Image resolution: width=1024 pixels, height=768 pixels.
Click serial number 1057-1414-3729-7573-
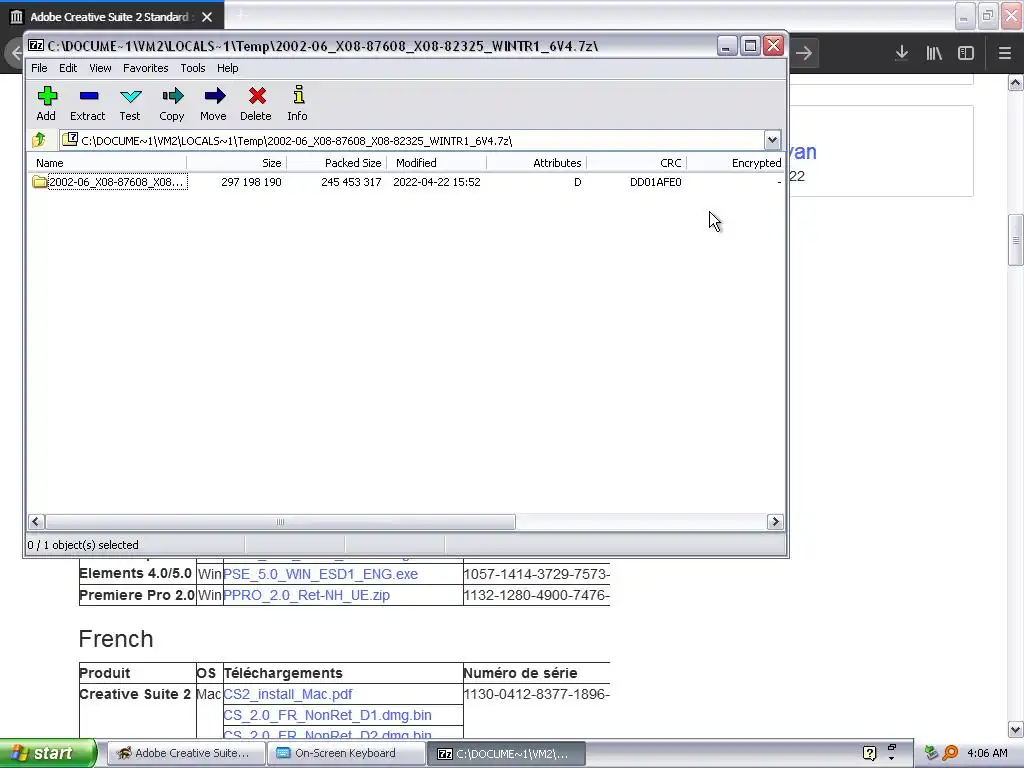point(536,574)
